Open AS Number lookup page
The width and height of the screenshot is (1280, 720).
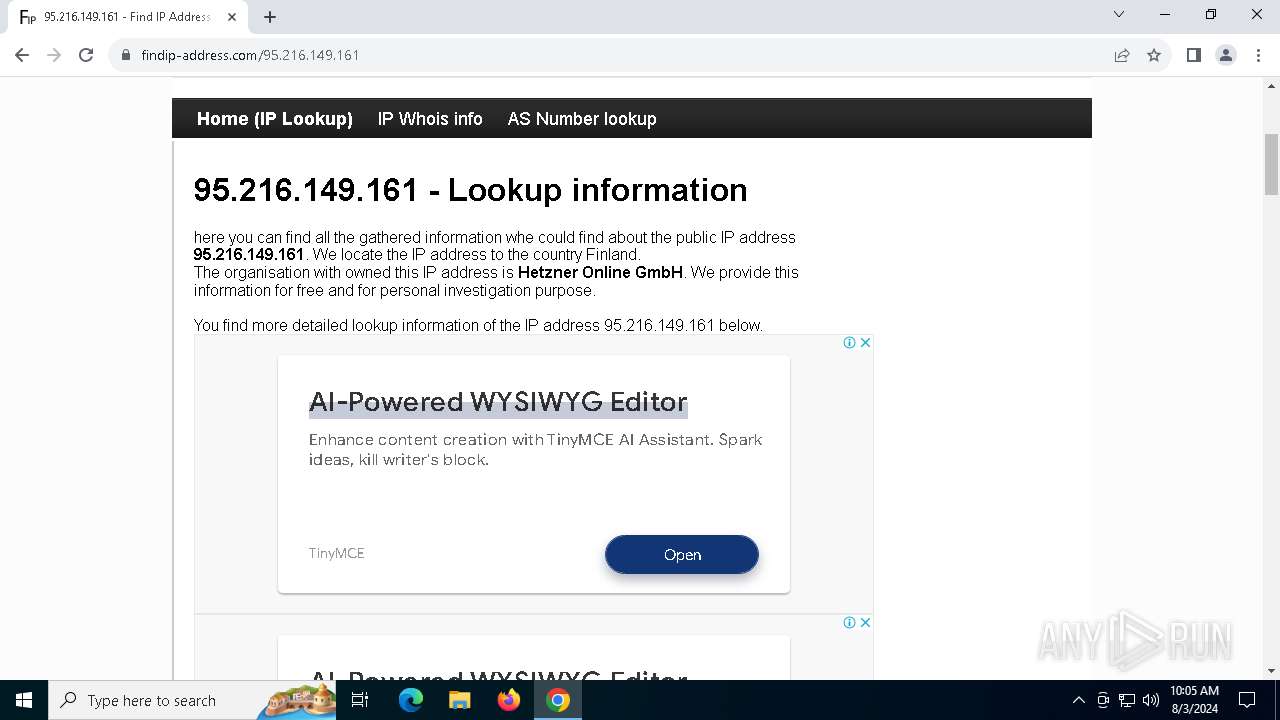[582, 119]
